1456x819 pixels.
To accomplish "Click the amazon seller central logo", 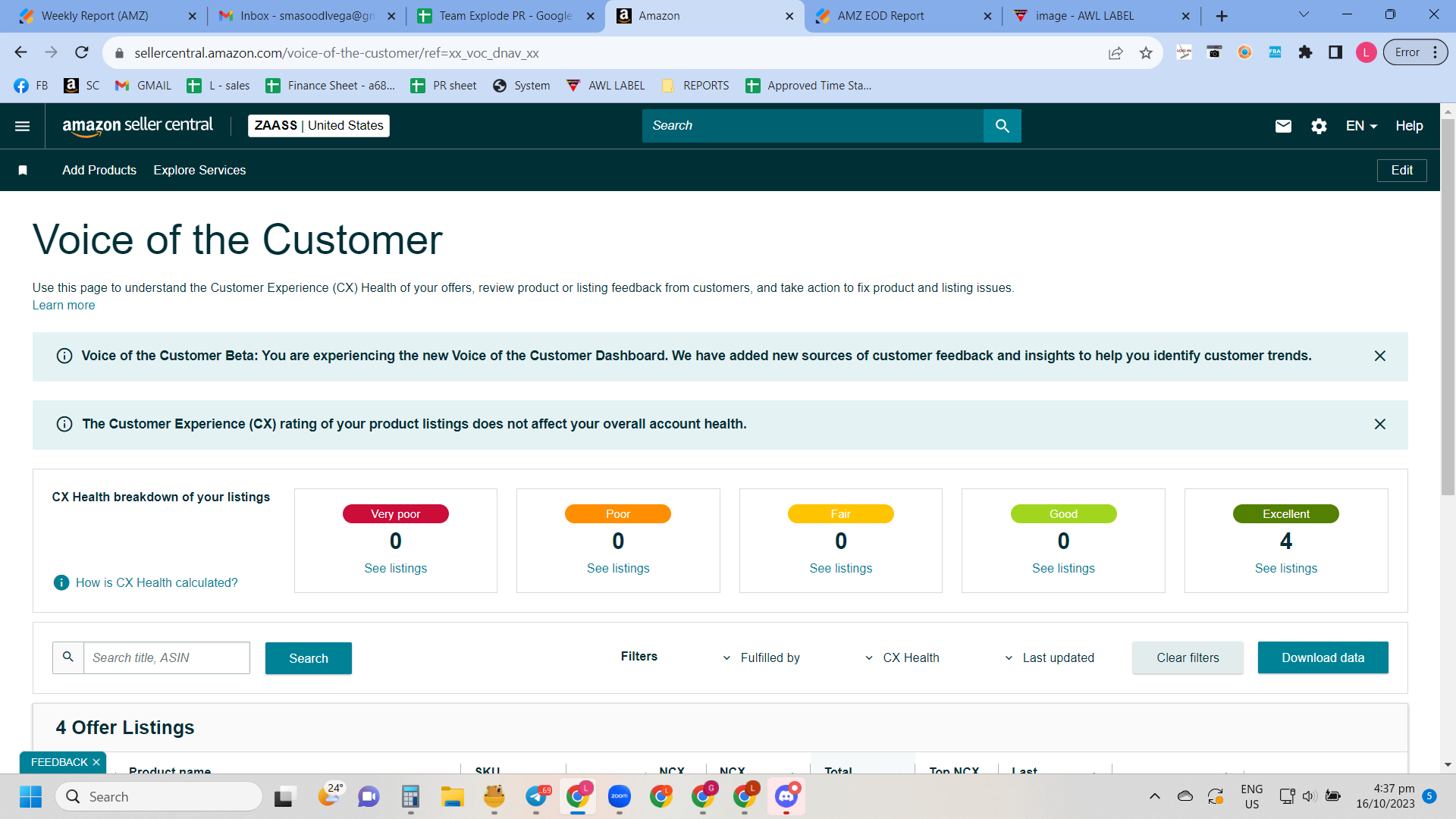I will [138, 126].
